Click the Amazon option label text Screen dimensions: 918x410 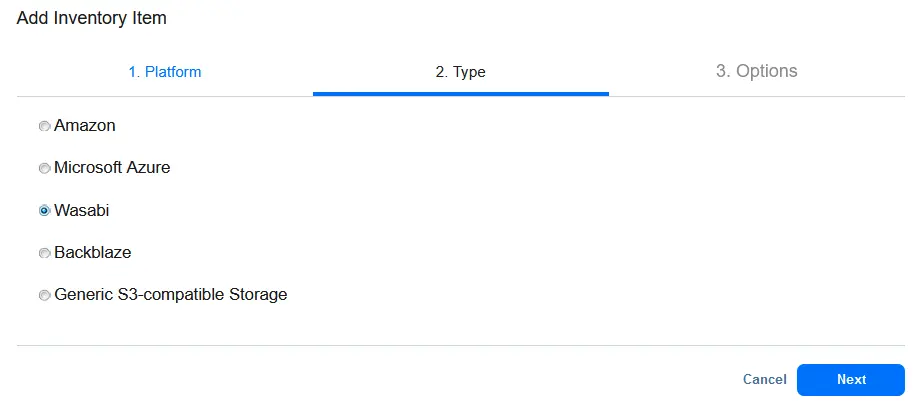85,126
